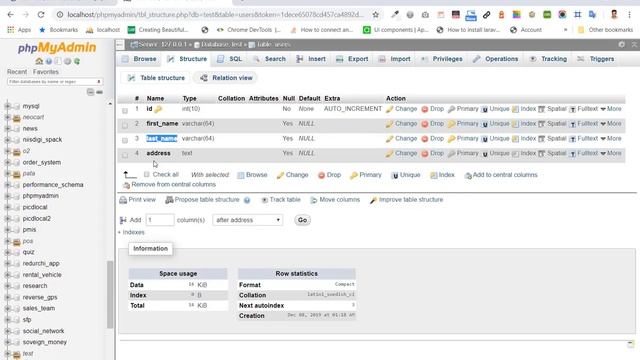Click Change for the id column
Screen dimensions: 640x360
click(402, 109)
